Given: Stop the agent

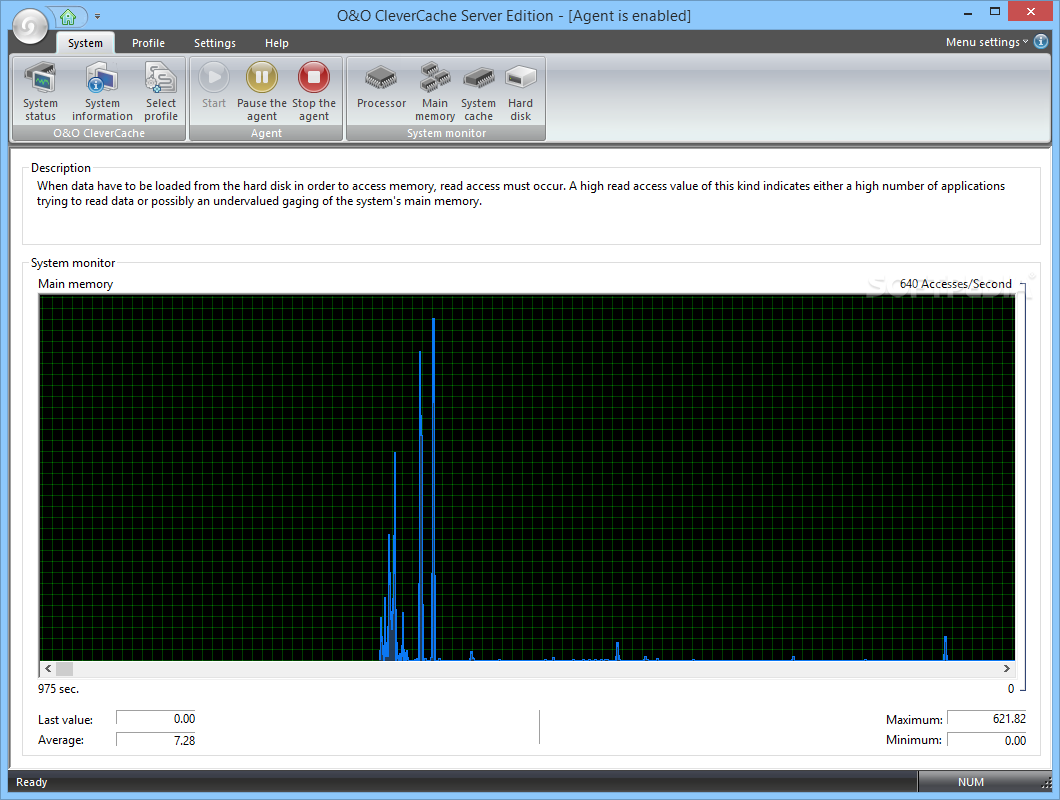Looking at the screenshot, I should [x=314, y=91].
